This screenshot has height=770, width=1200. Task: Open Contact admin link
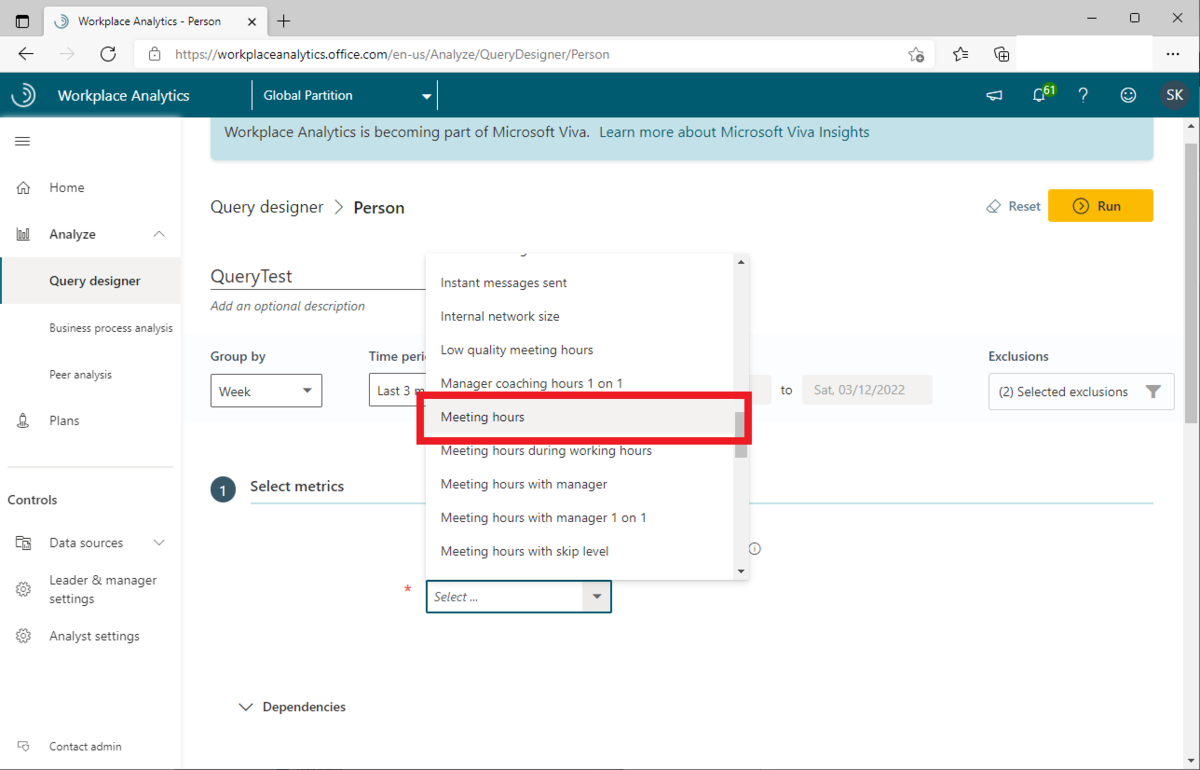(x=85, y=746)
